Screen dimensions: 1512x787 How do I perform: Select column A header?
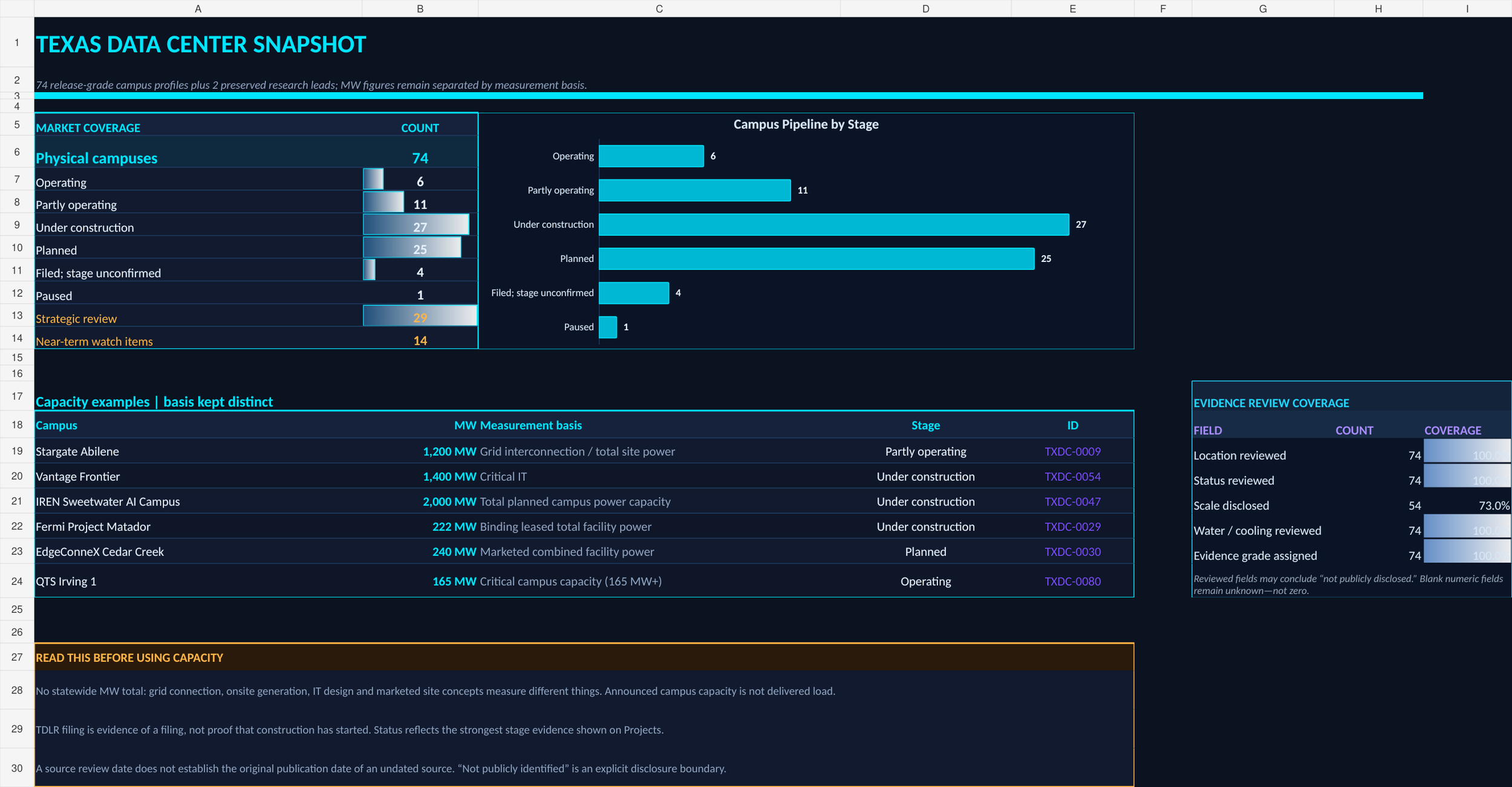198,8
